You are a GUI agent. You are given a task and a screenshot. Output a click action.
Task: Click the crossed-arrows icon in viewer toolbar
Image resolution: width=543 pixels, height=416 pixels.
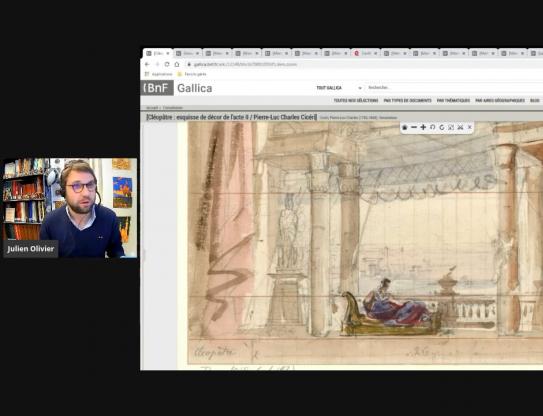pos(460,127)
